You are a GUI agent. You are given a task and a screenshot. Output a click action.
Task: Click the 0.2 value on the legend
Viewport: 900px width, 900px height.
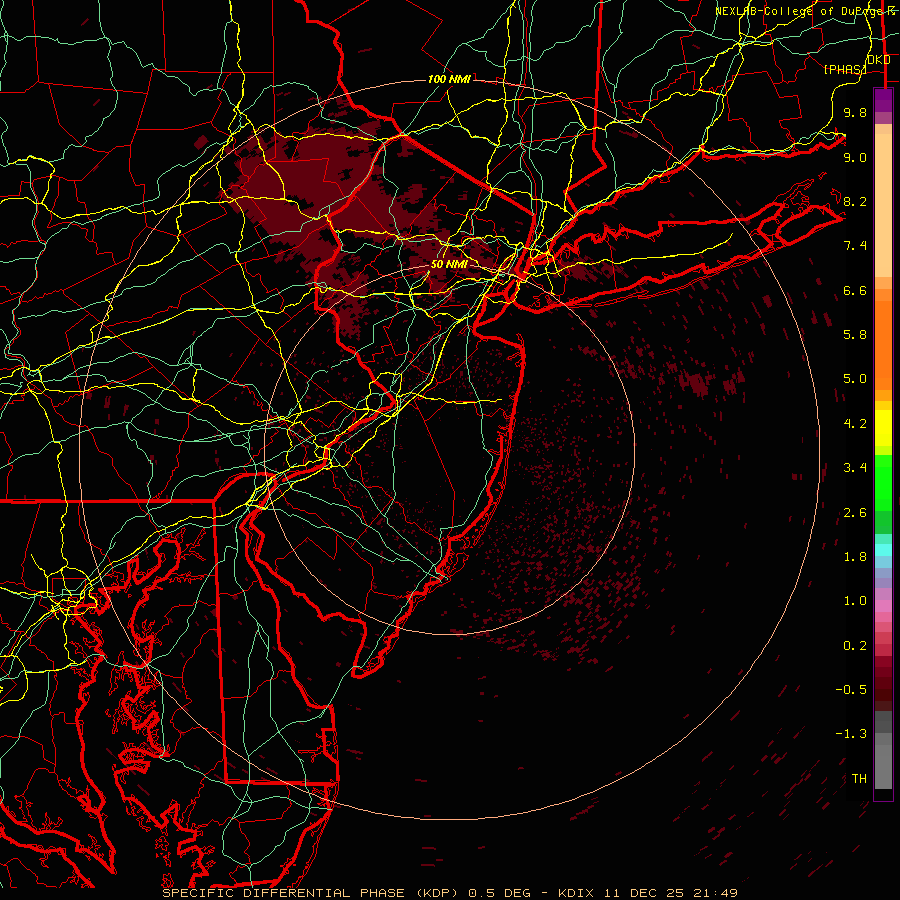tap(855, 646)
